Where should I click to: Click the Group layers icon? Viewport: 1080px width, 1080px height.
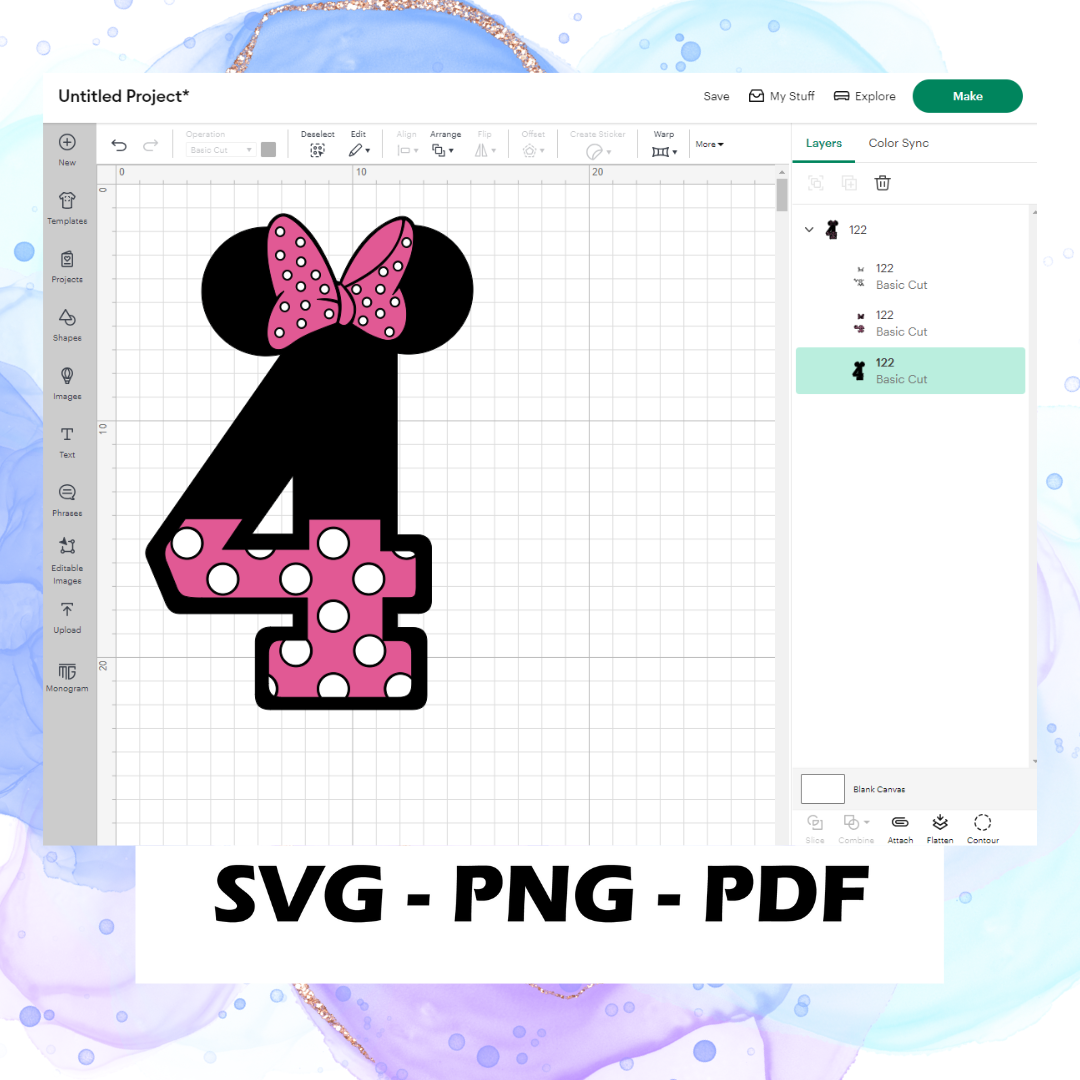[816, 183]
